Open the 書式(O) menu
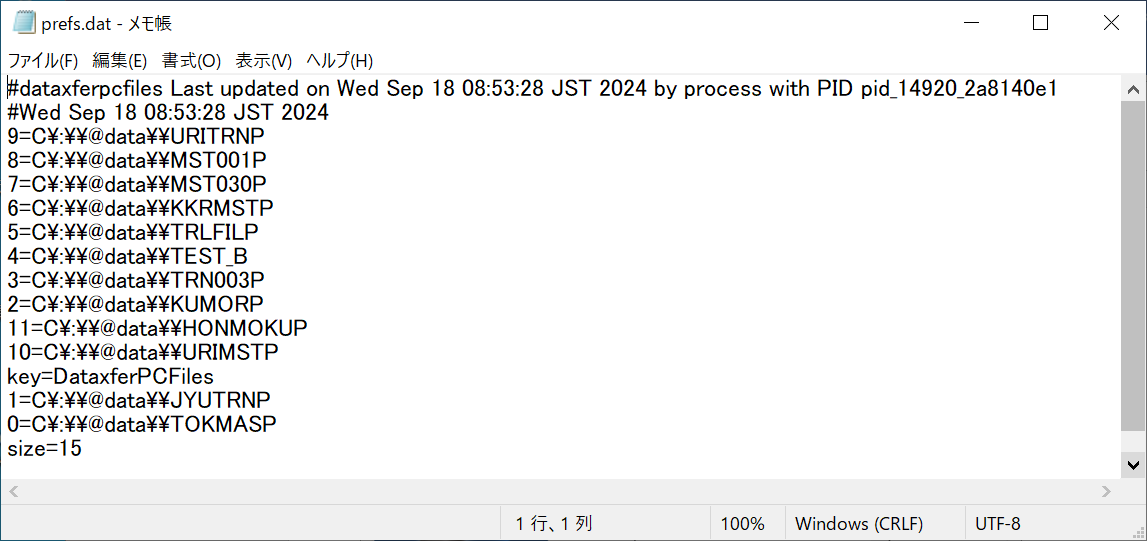The image size is (1147, 541). pos(191,61)
